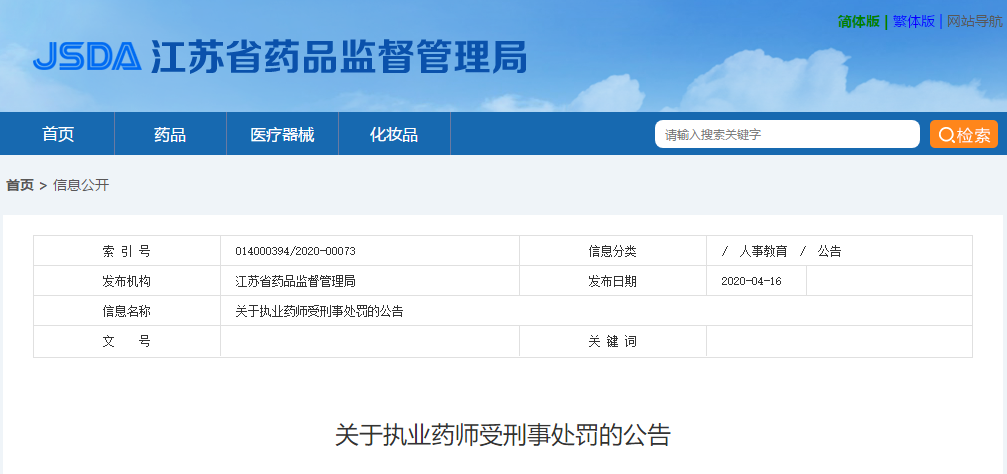
Task: Click the JSDA logo in the header
Action: tap(87, 57)
